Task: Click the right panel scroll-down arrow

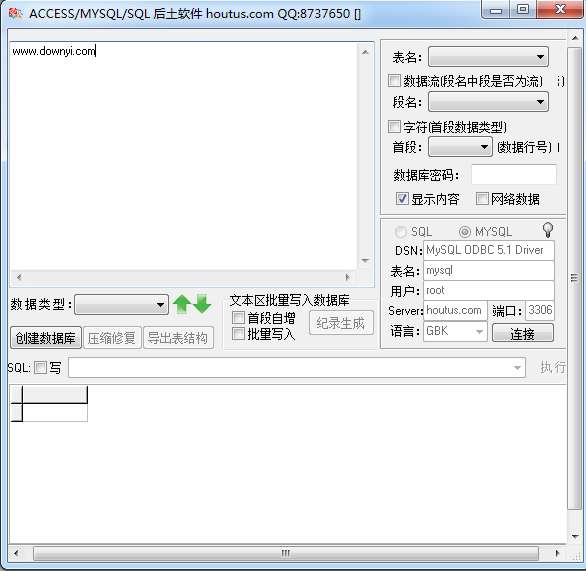Action: (x=575, y=537)
